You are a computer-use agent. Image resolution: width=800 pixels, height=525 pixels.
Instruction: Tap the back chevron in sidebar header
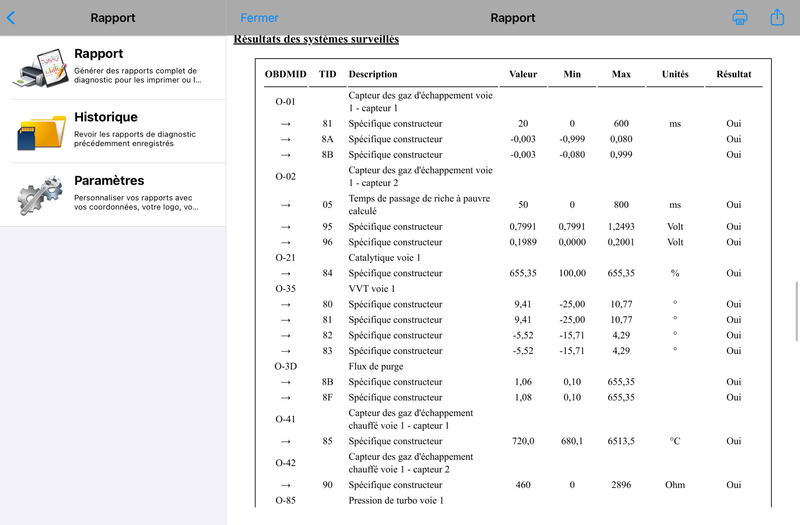pyautogui.click(x=11, y=18)
